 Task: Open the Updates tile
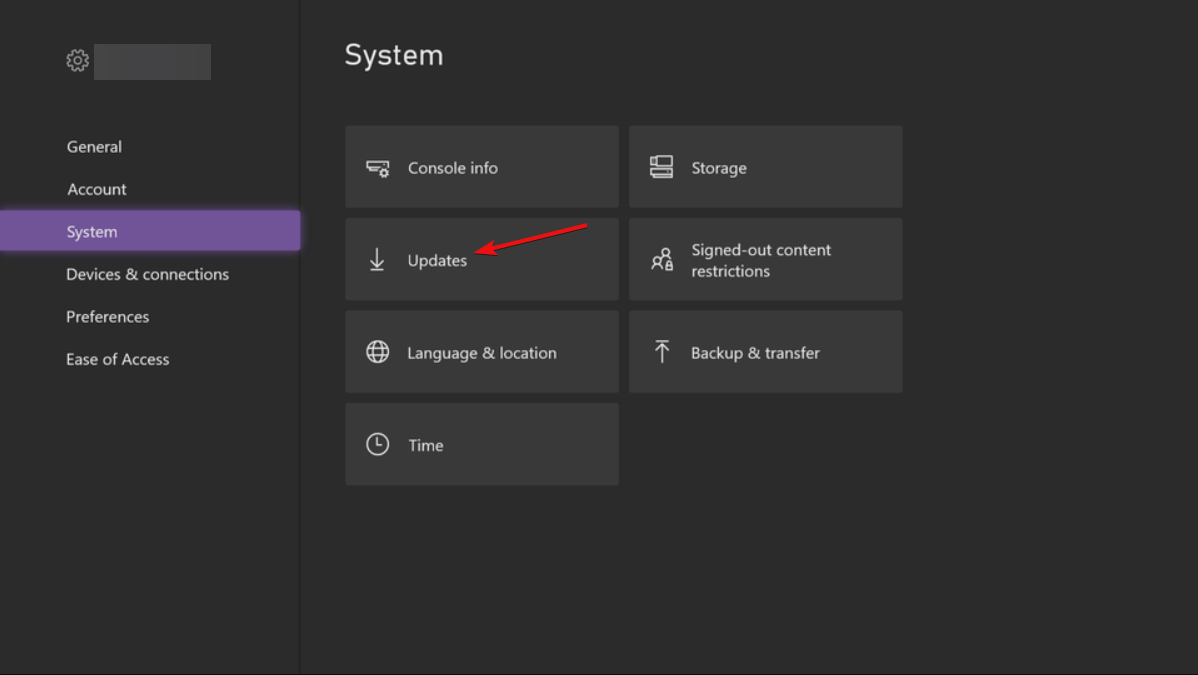pyautogui.click(x=481, y=259)
